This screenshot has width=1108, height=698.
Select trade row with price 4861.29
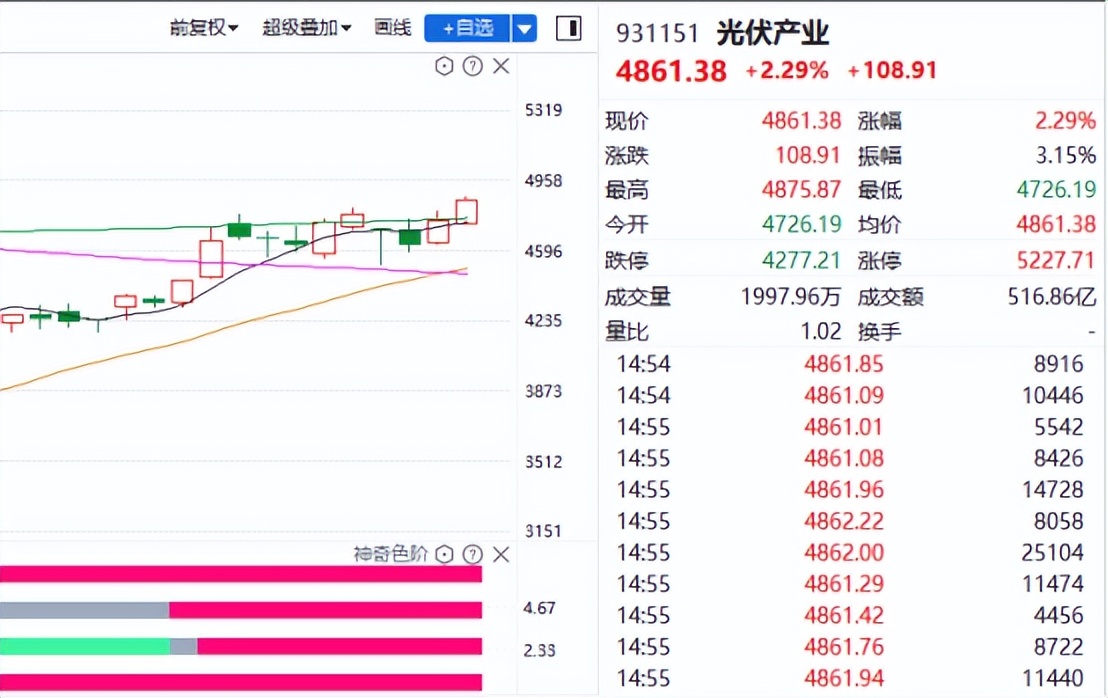pos(849,584)
